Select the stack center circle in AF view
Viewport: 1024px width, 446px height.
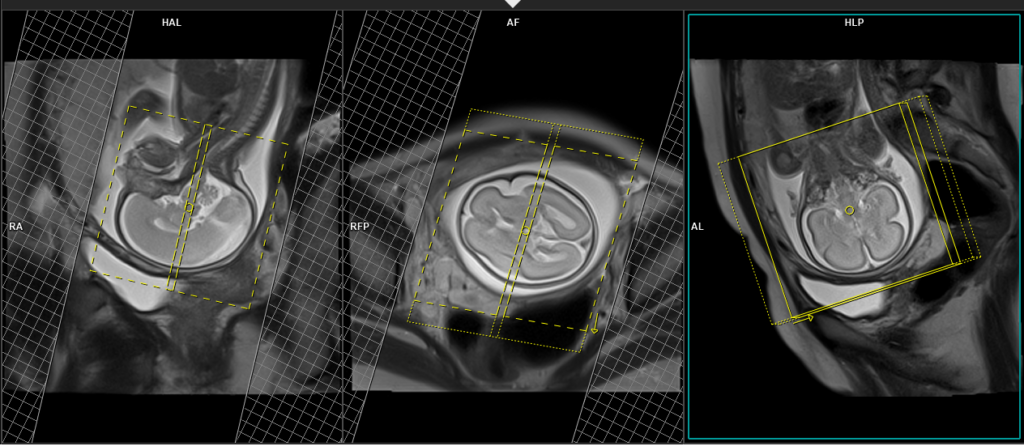click(525, 231)
